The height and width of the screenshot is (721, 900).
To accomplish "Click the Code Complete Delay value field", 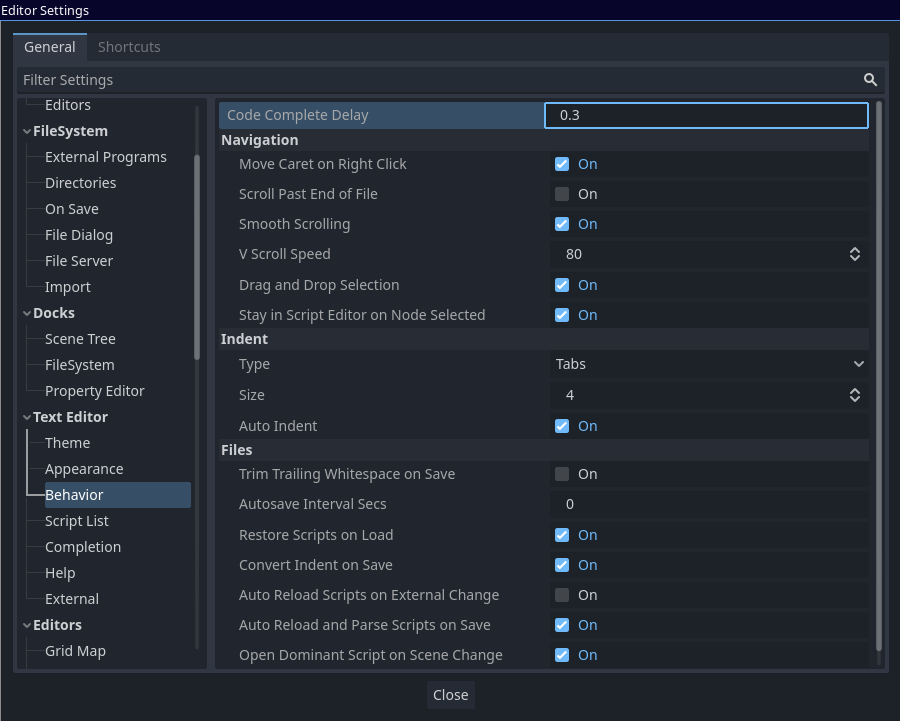I will click(705, 115).
